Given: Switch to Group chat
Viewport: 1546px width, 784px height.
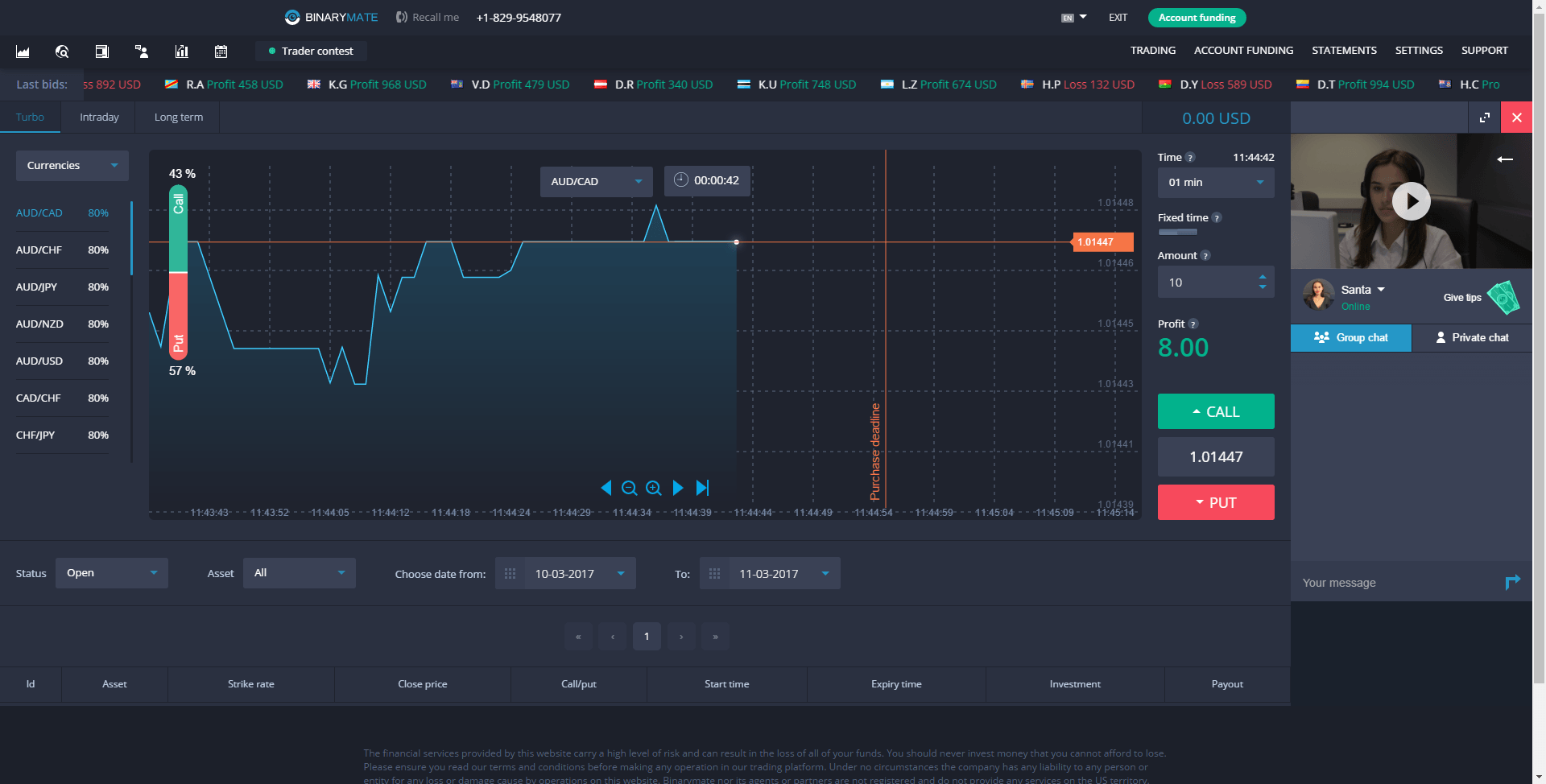Looking at the screenshot, I should click(1351, 338).
